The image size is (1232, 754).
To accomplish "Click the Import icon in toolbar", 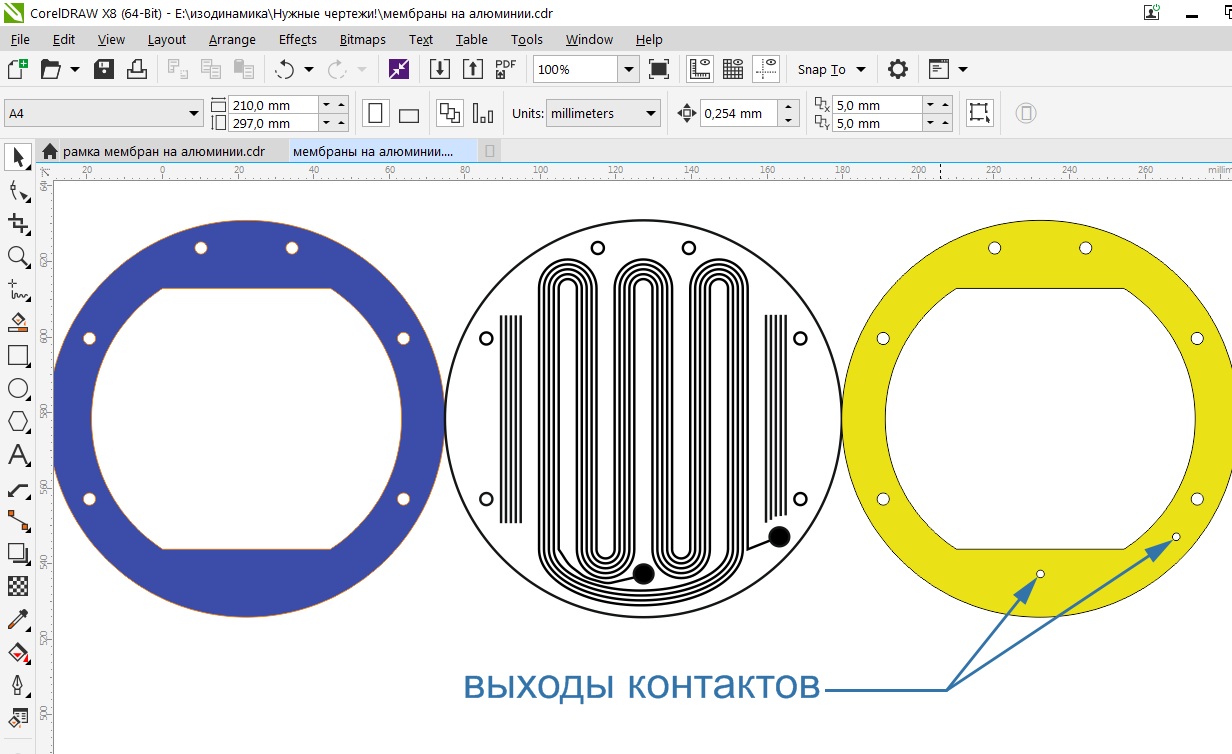I will [439, 69].
